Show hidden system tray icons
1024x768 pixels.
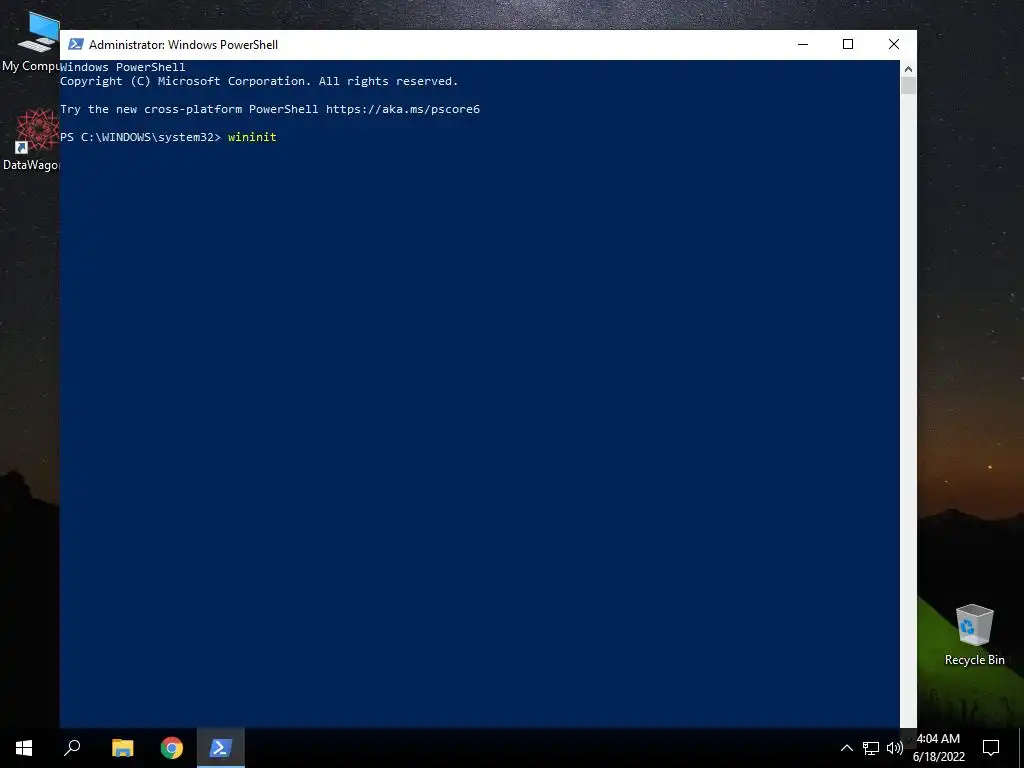(x=846, y=748)
